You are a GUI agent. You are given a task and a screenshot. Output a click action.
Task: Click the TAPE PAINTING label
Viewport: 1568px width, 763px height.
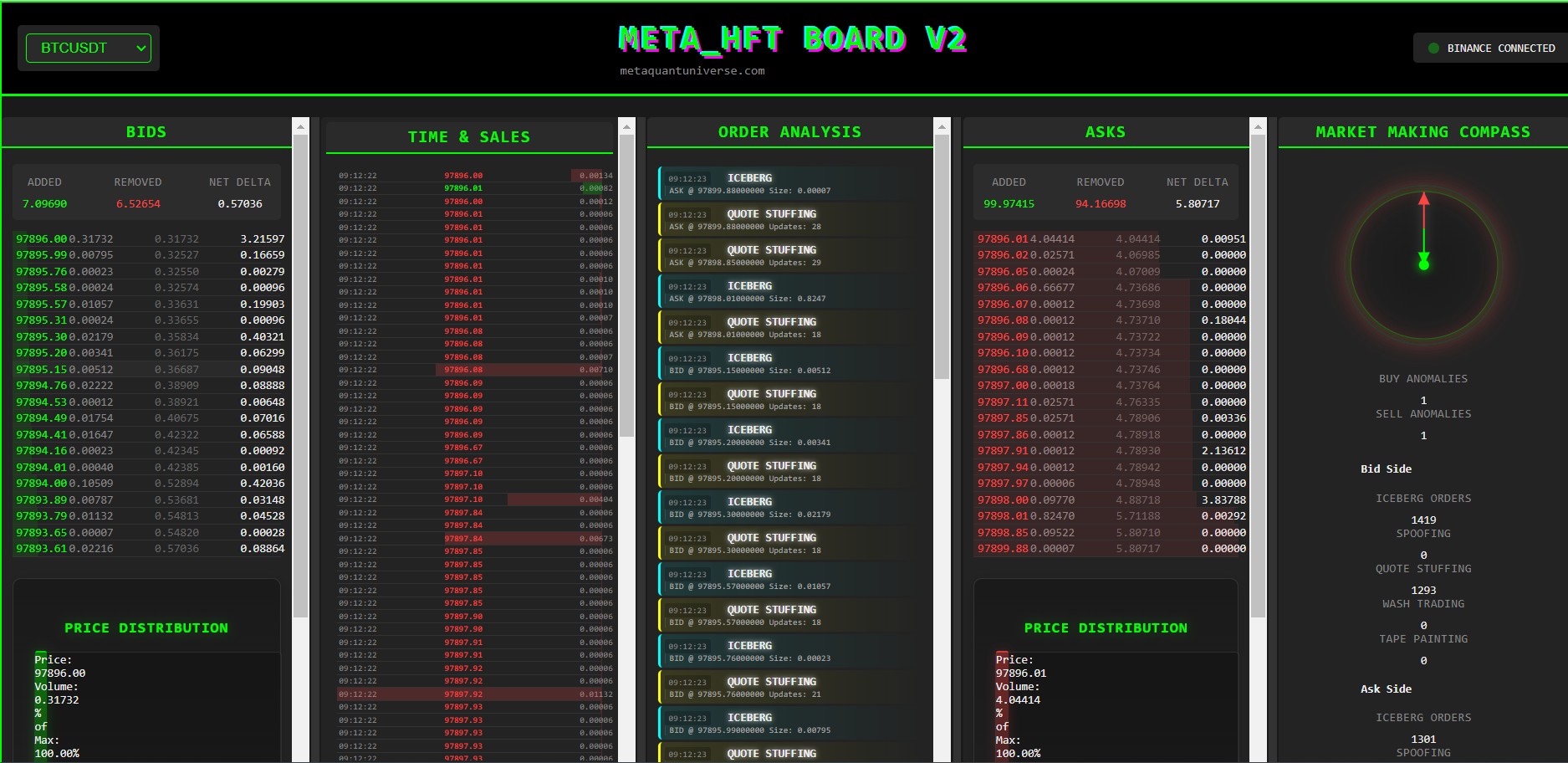[x=1423, y=639]
